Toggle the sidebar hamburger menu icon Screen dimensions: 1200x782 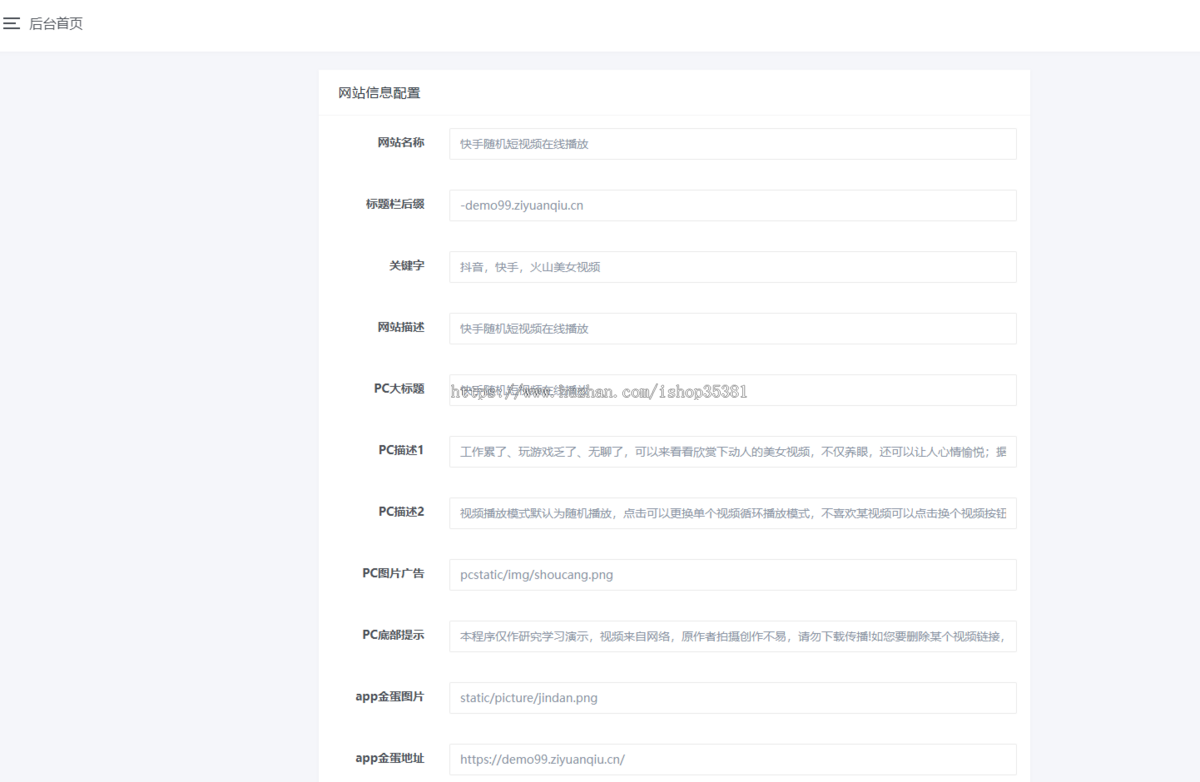pyautogui.click(x=11, y=24)
